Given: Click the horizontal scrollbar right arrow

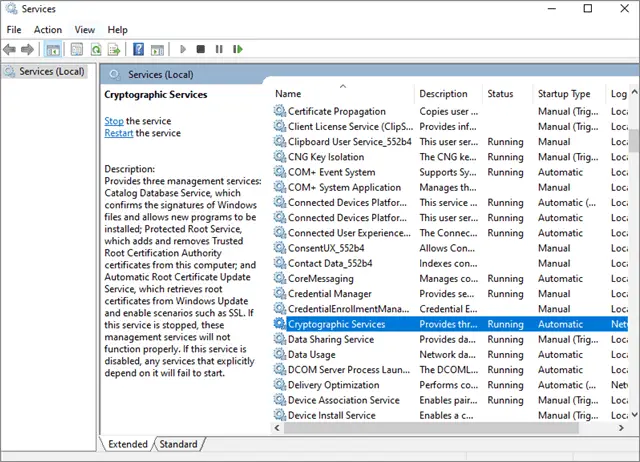Looking at the screenshot, I should (x=621, y=428).
